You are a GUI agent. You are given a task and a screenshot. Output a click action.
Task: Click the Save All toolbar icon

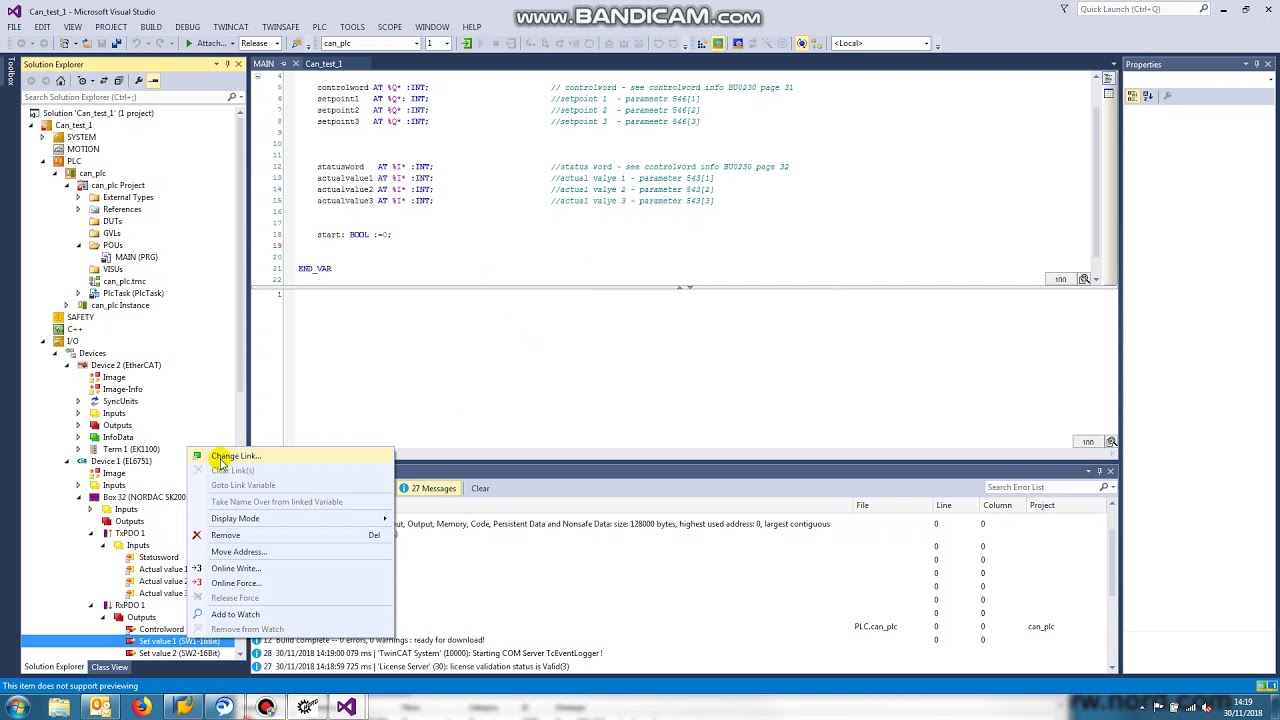click(116, 44)
